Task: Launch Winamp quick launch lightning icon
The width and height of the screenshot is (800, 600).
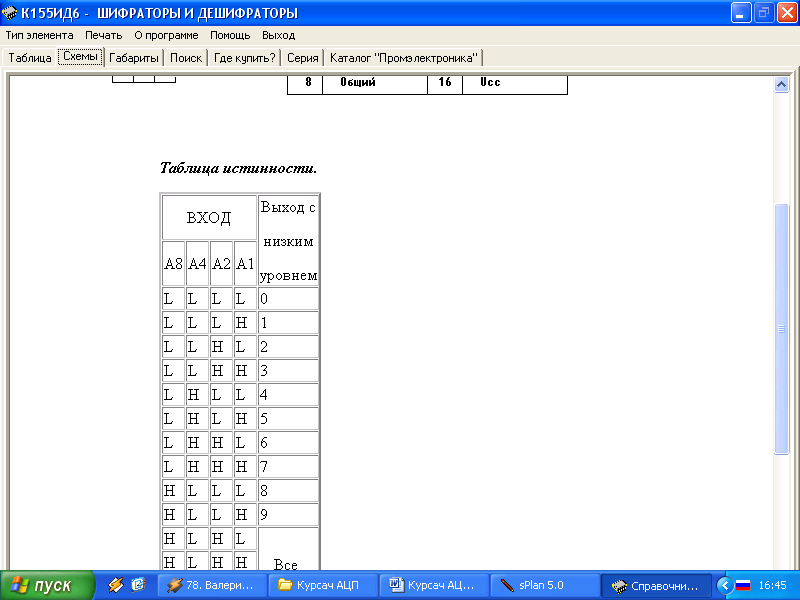Action: click(x=115, y=585)
